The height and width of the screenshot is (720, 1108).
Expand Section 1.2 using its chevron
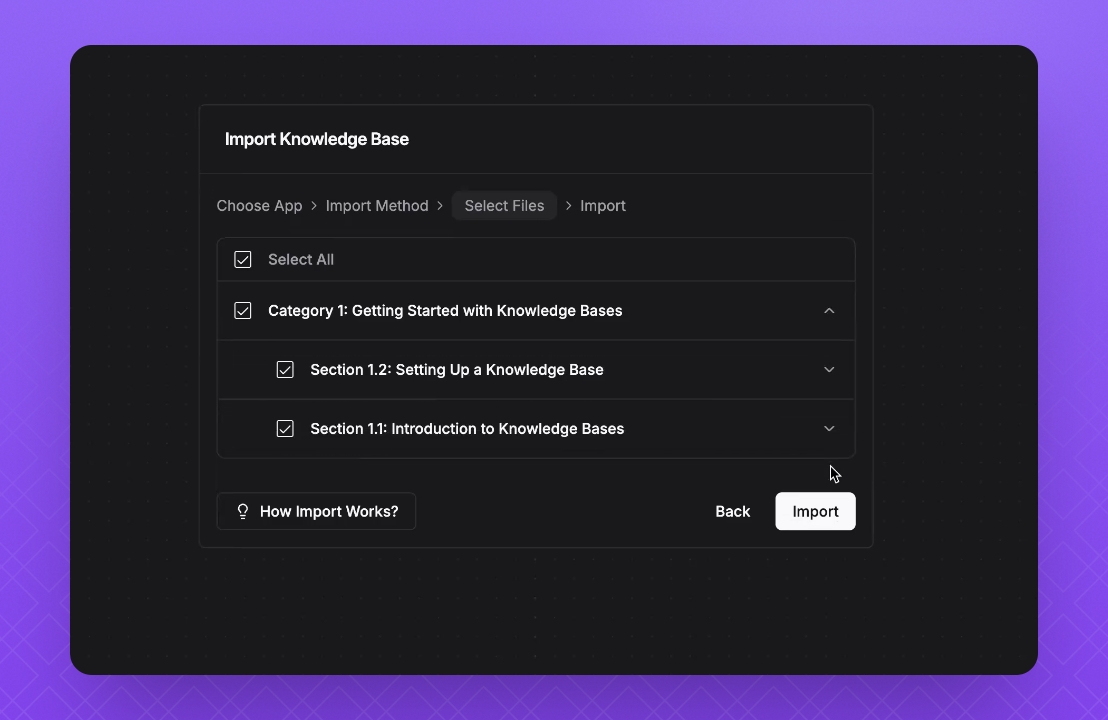[x=829, y=370]
